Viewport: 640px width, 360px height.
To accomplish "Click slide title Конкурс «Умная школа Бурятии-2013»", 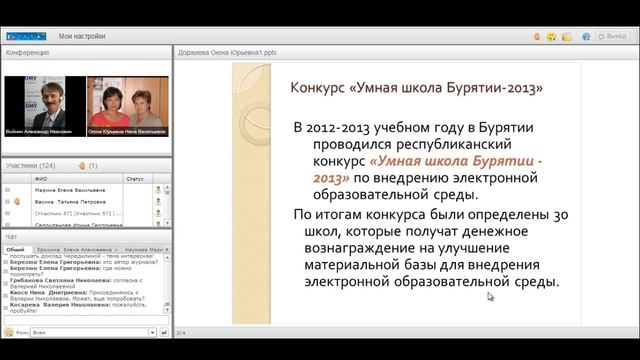I will (417, 88).
